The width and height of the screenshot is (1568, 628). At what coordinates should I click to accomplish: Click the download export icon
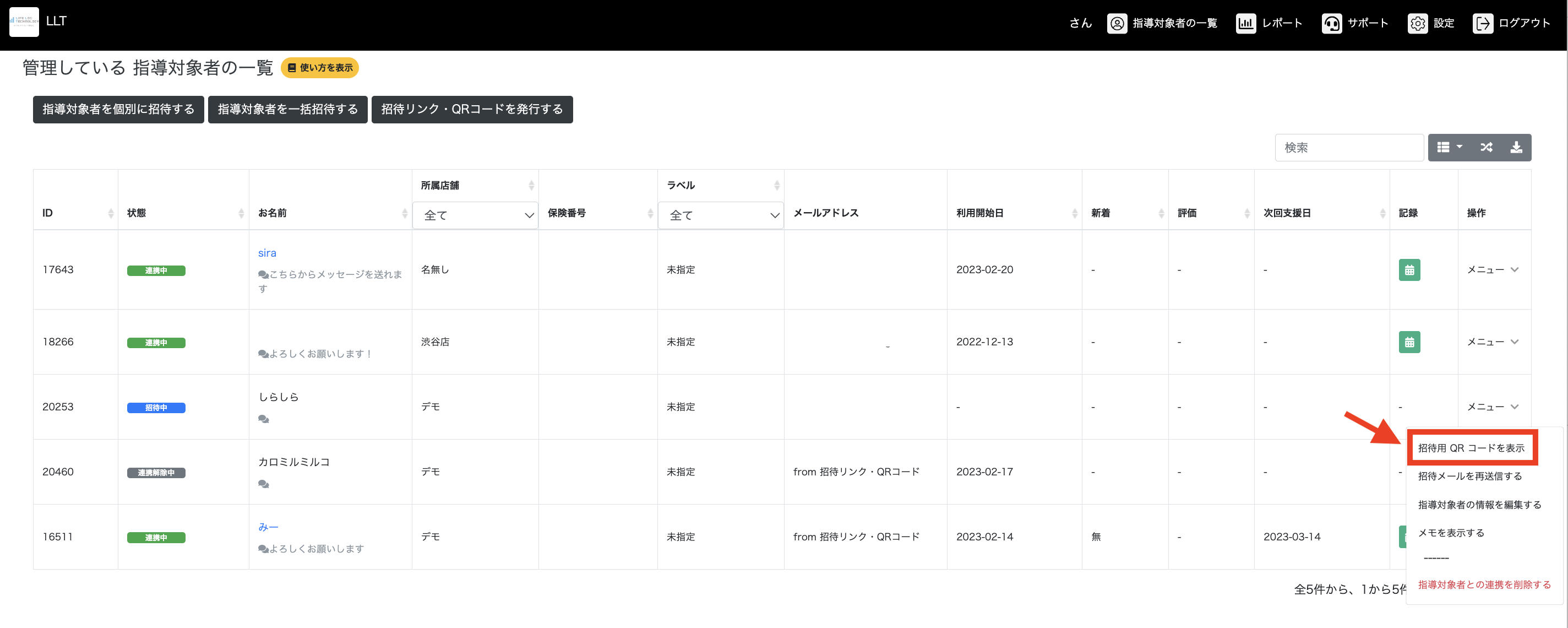[x=1516, y=148]
